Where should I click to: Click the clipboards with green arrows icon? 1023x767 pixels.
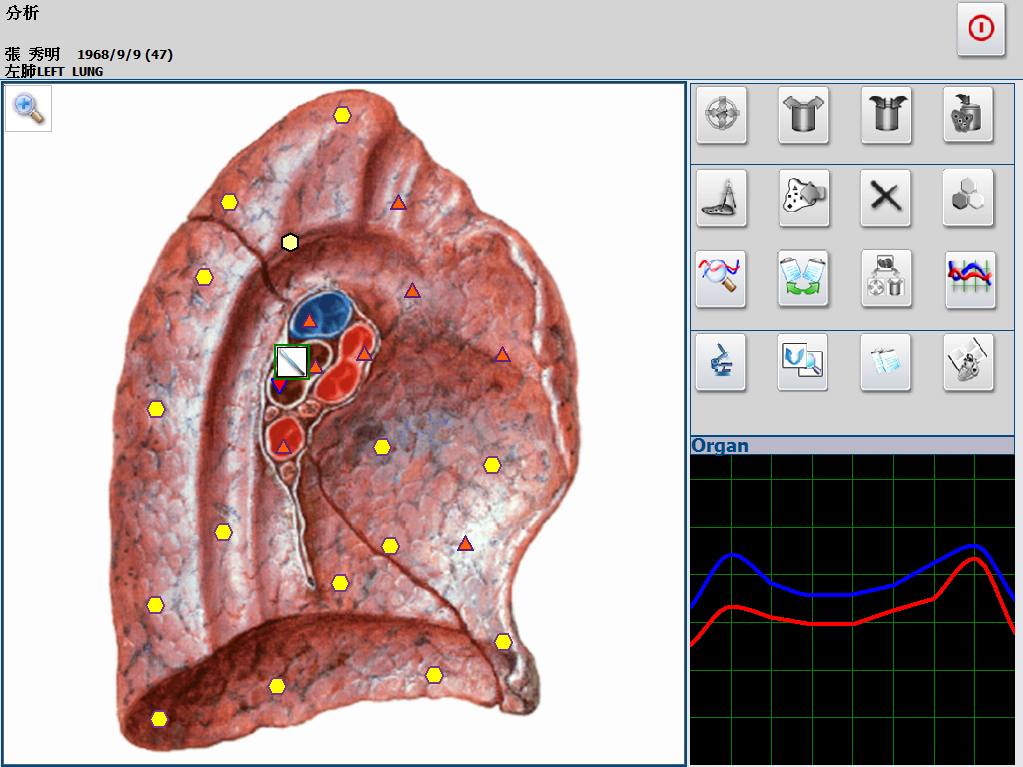point(803,279)
